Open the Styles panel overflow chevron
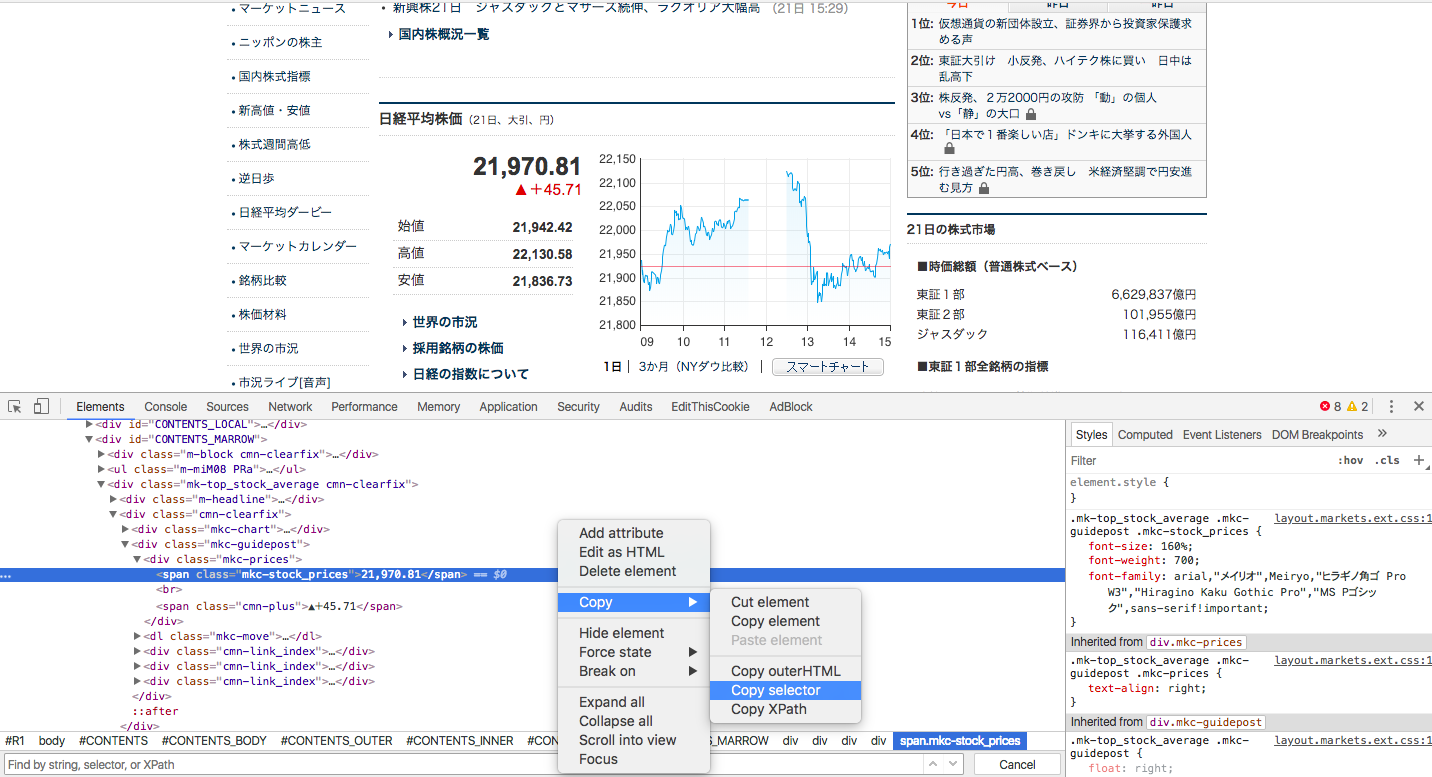1432x777 pixels. point(1382,434)
